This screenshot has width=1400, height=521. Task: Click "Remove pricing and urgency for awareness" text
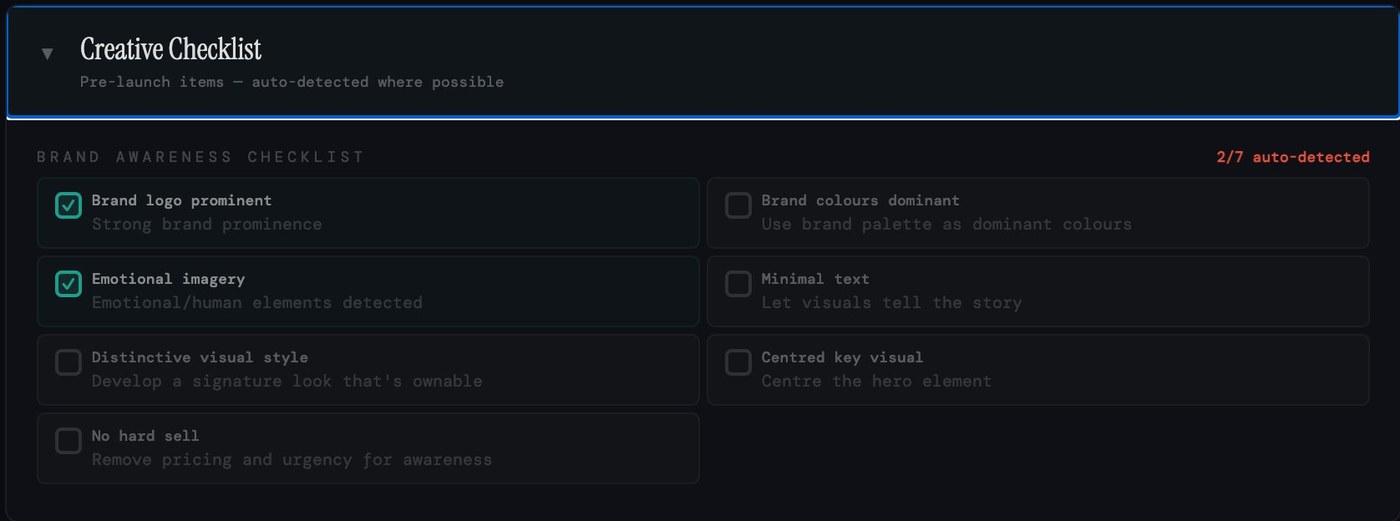click(x=291, y=460)
